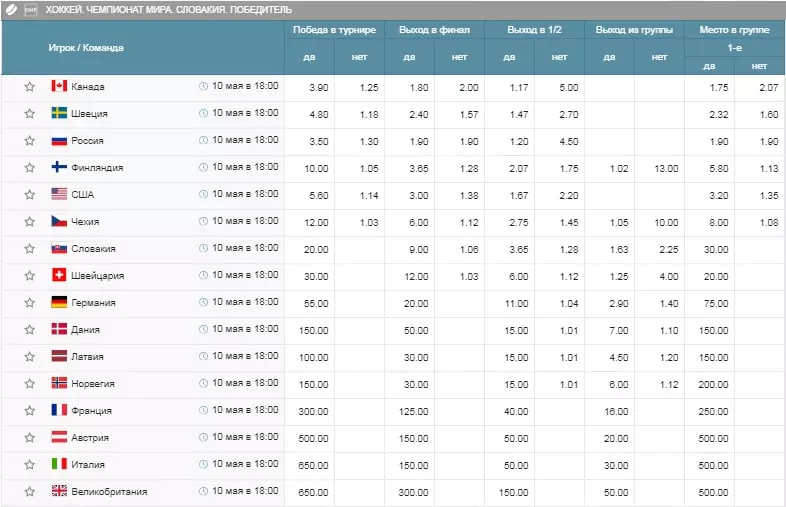Click the Finland flag icon
The width and height of the screenshot is (786, 507).
(59, 167)
